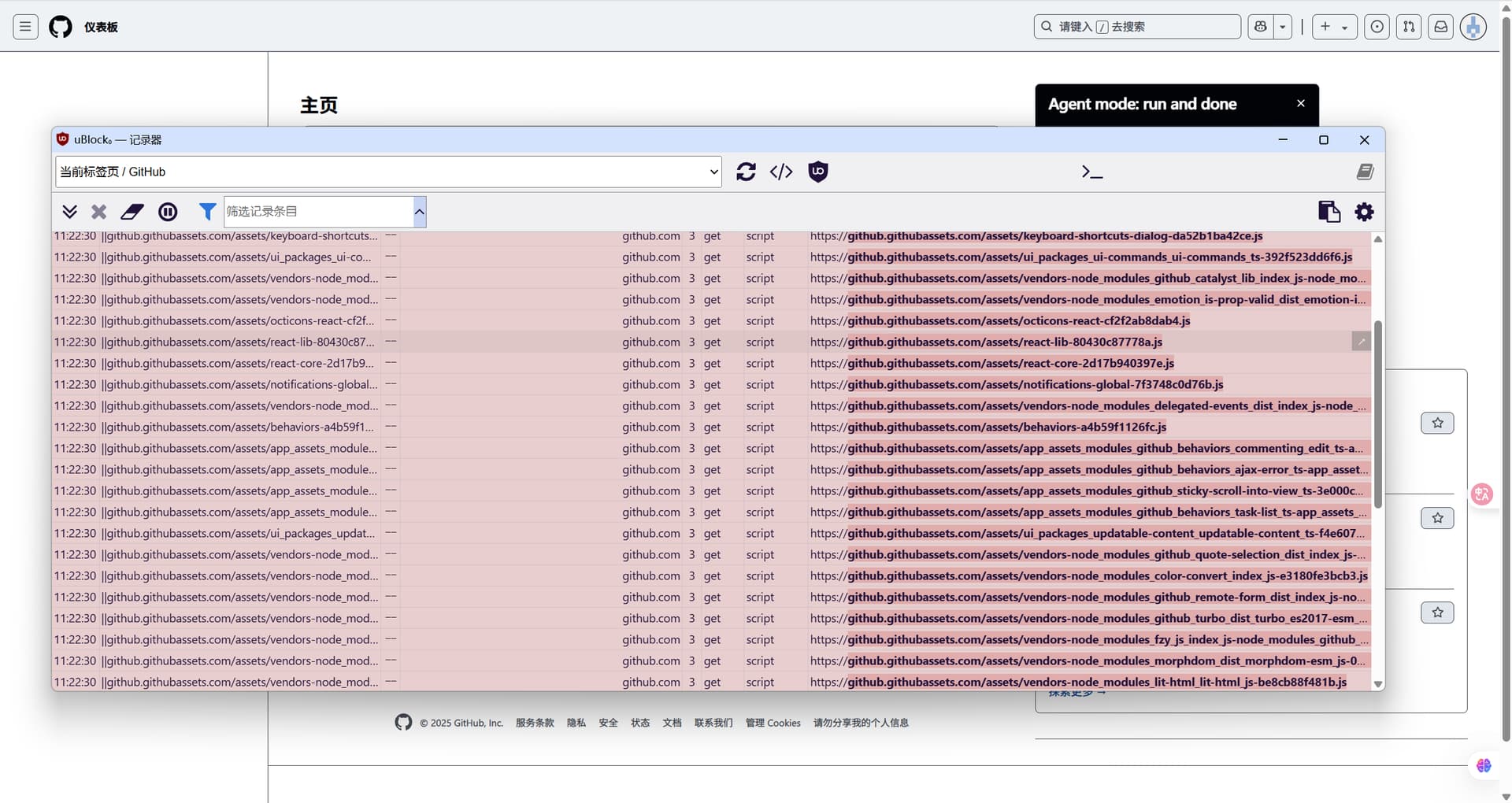Open pull requests icon in header
The height and width of the screenshot is (803, 1512).
point(1409,27)
